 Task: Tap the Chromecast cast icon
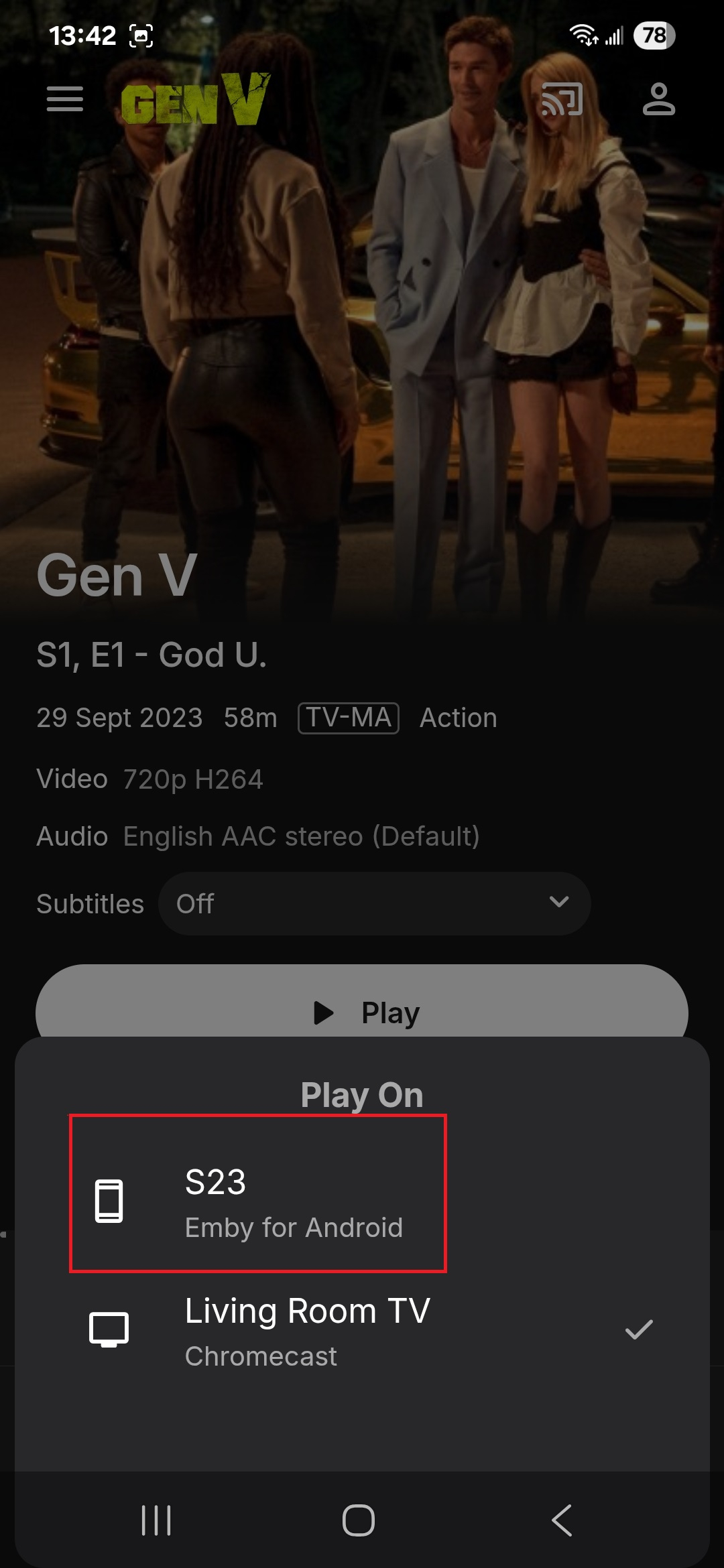coord(562,99)
